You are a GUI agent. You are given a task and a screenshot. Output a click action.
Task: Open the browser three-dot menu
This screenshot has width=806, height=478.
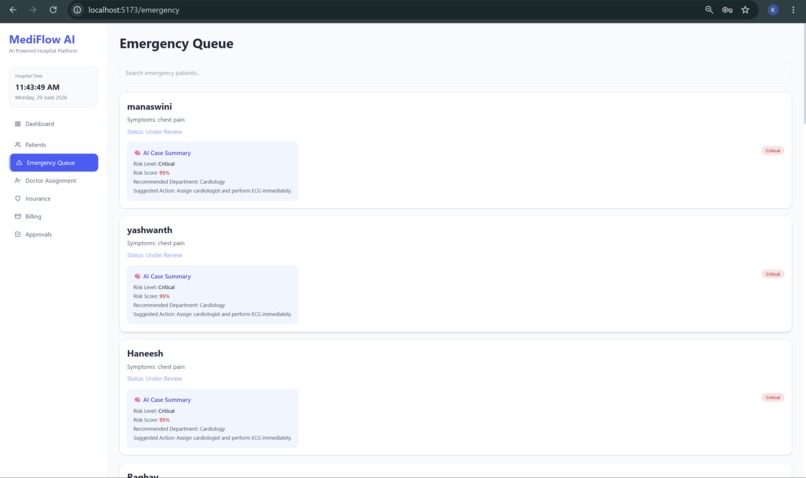(x=793, y=10)
